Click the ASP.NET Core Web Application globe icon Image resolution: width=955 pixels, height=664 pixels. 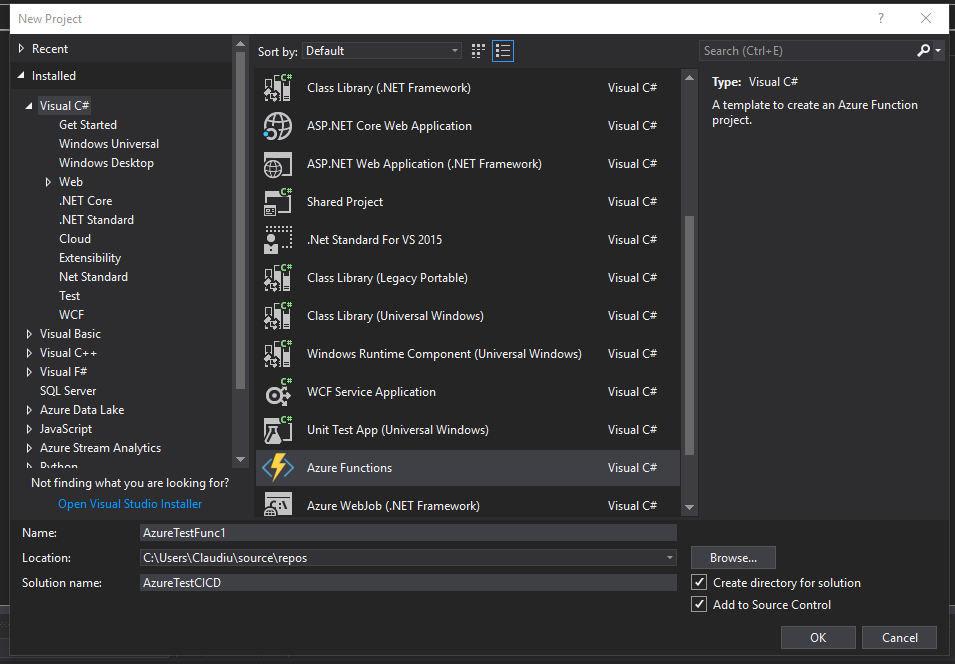click(x=278, y=126)
